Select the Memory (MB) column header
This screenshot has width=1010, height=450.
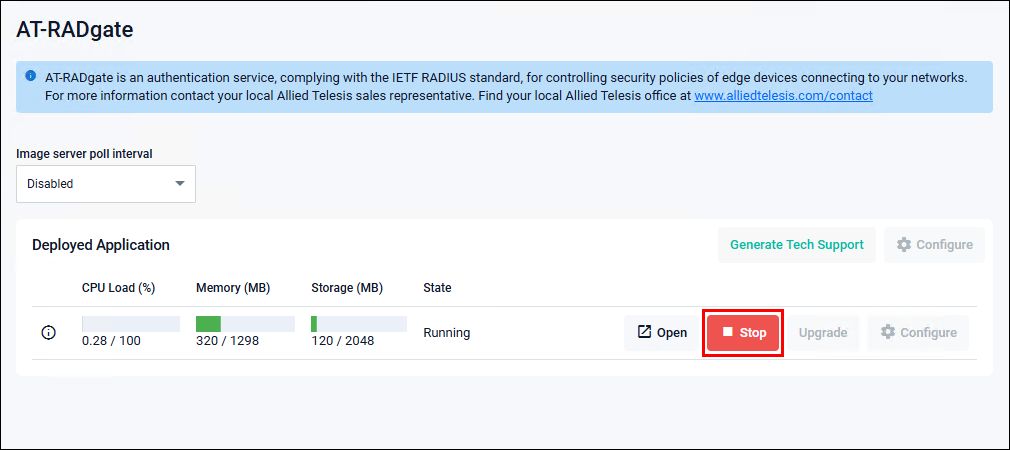point(233,288)
